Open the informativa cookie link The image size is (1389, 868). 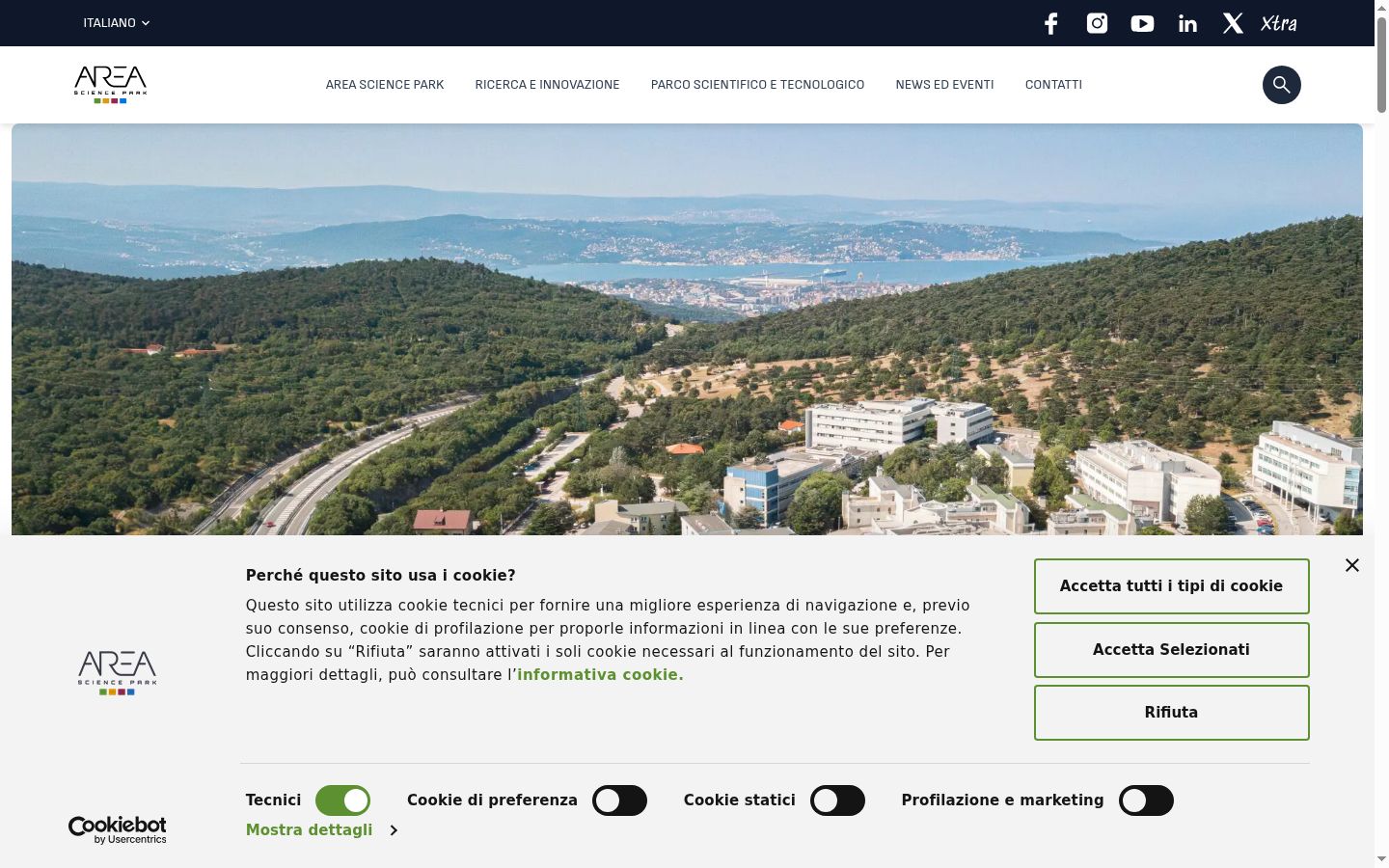(600, 675)
